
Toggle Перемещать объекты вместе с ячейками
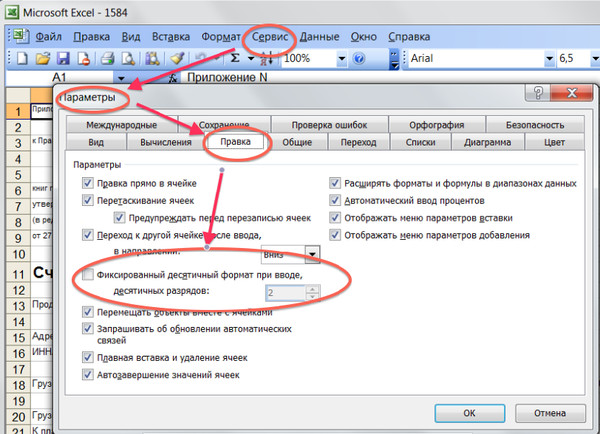pos(88,312)
